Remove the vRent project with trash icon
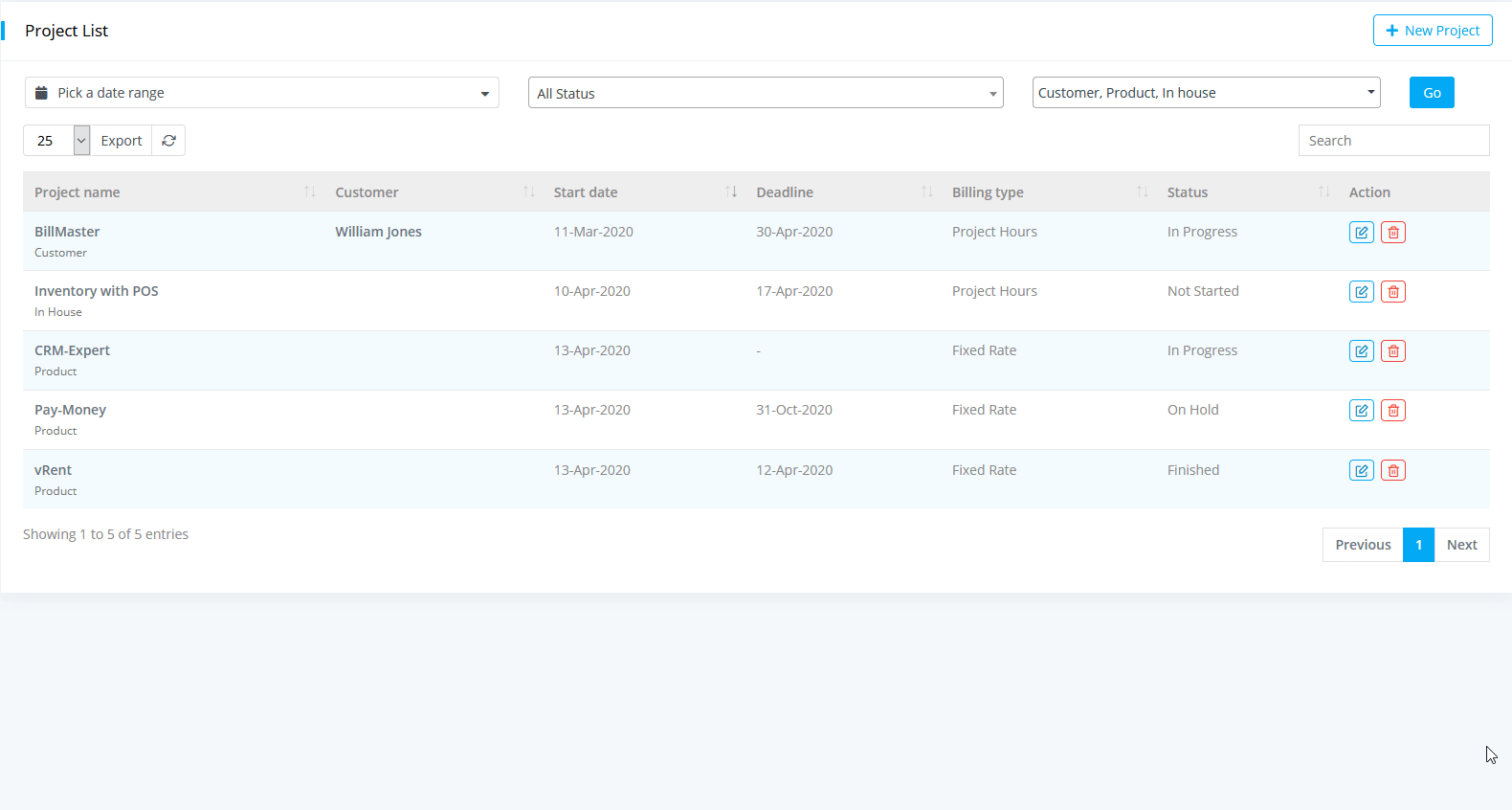 [1393, 471]
